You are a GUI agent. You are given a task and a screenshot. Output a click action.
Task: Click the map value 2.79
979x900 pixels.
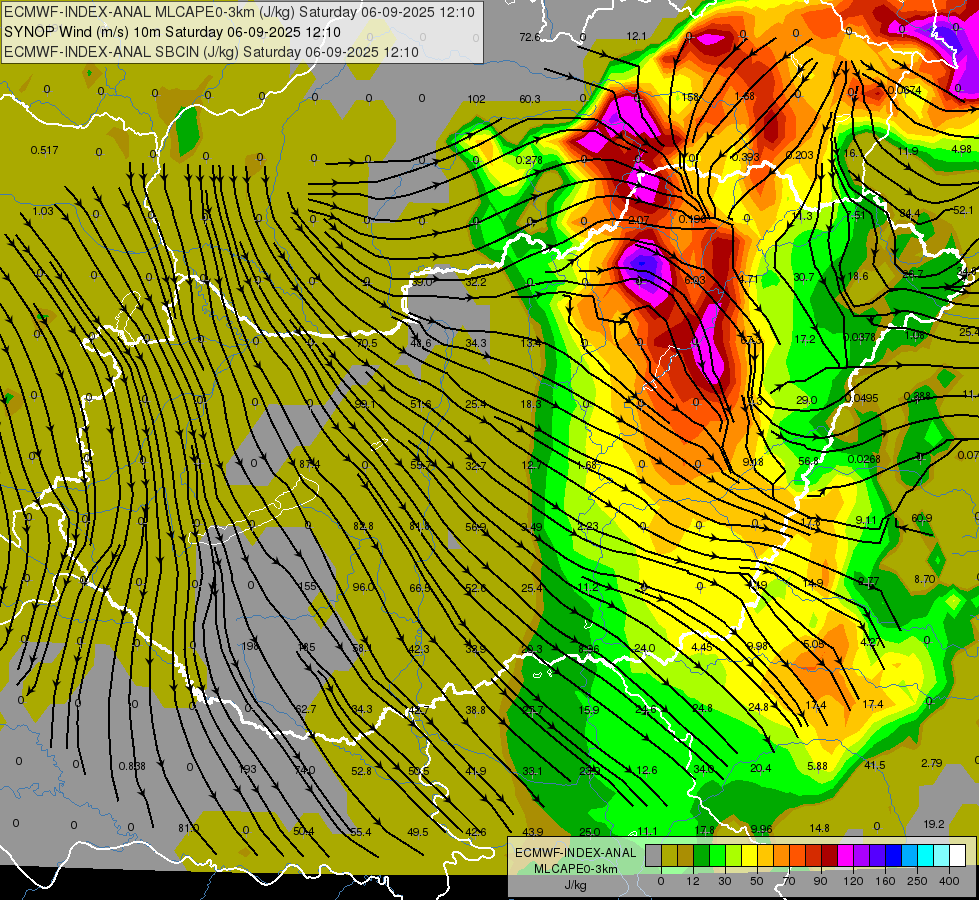point(932,763)
